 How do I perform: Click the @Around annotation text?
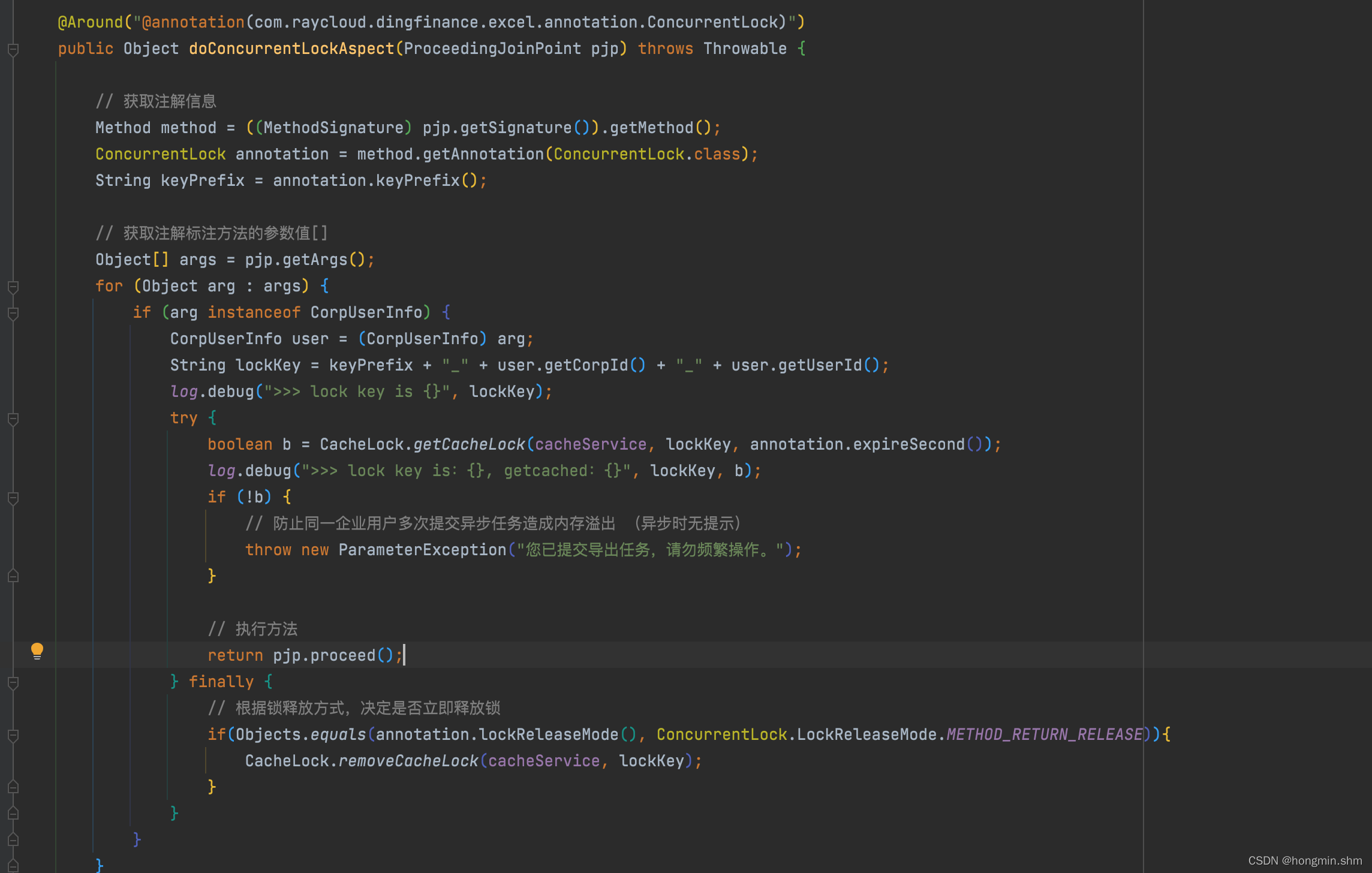90,22
